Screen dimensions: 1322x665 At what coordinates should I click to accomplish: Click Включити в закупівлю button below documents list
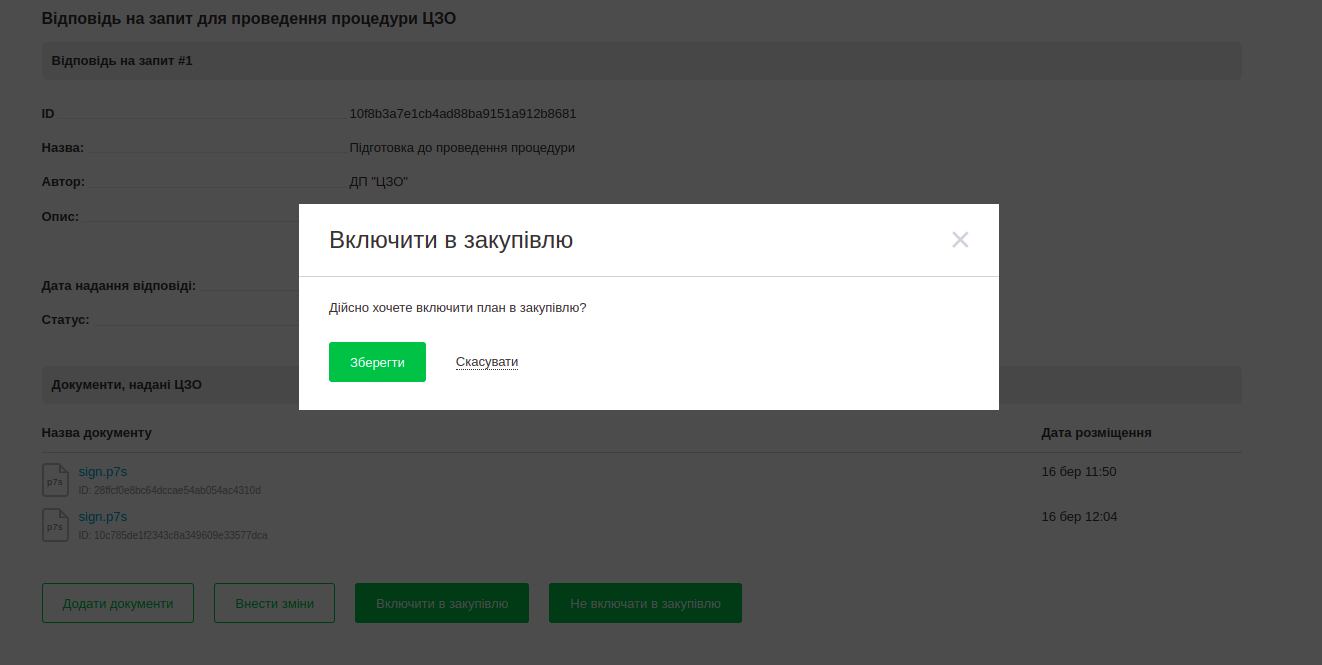tap(441, 603)
